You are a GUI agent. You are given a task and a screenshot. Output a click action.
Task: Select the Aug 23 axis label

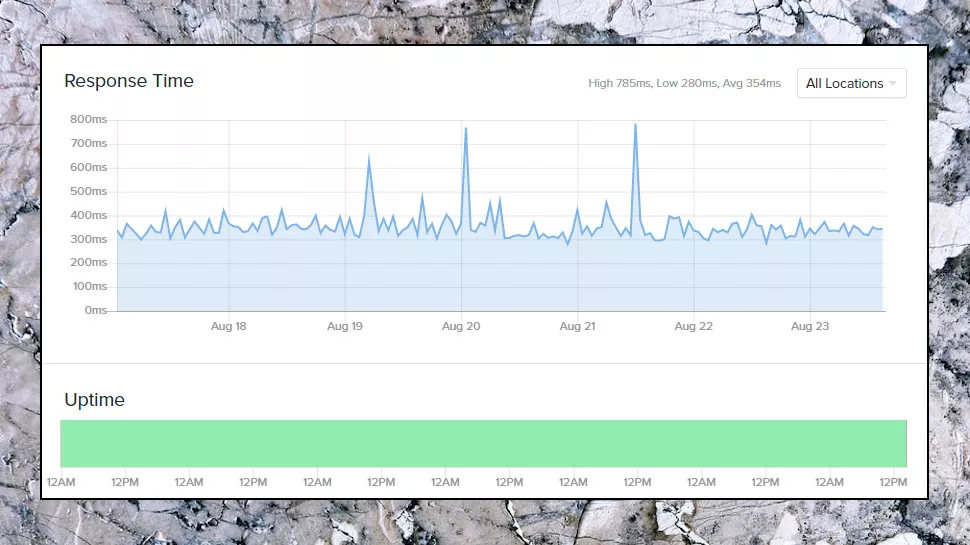(x=810, y=326)
